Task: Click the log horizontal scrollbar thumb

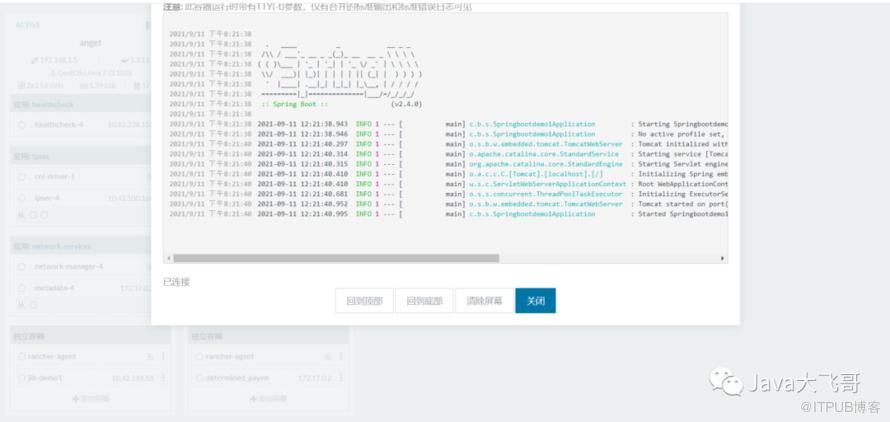Action: click(x=336, y=258)
